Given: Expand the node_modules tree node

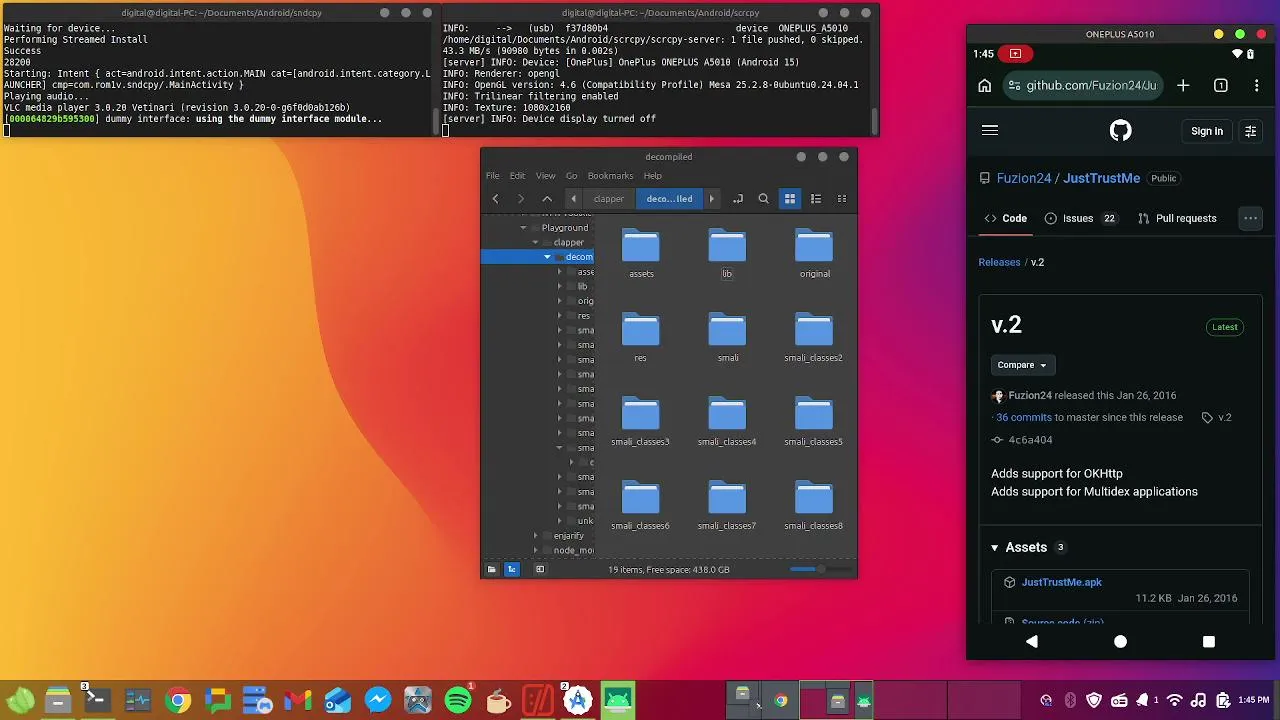Looking at the screenshot, I should pos(535,551).
